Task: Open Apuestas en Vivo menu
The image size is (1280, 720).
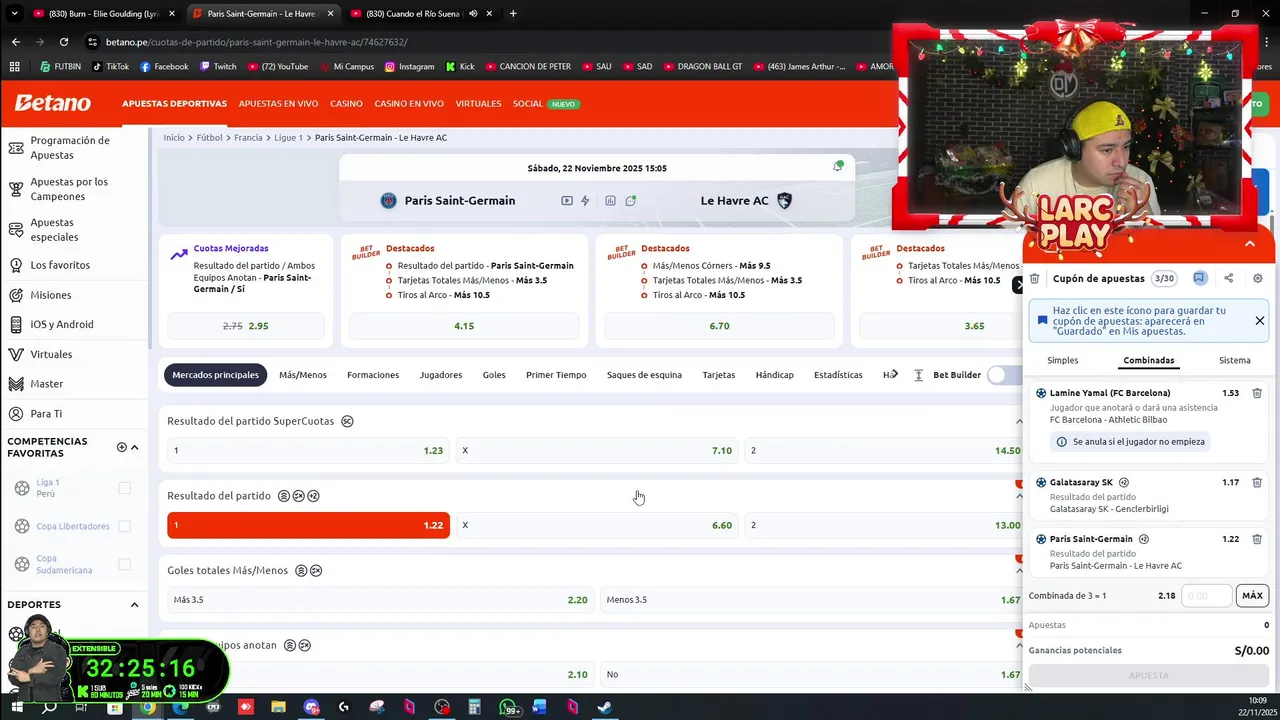Action: (278, 103)
